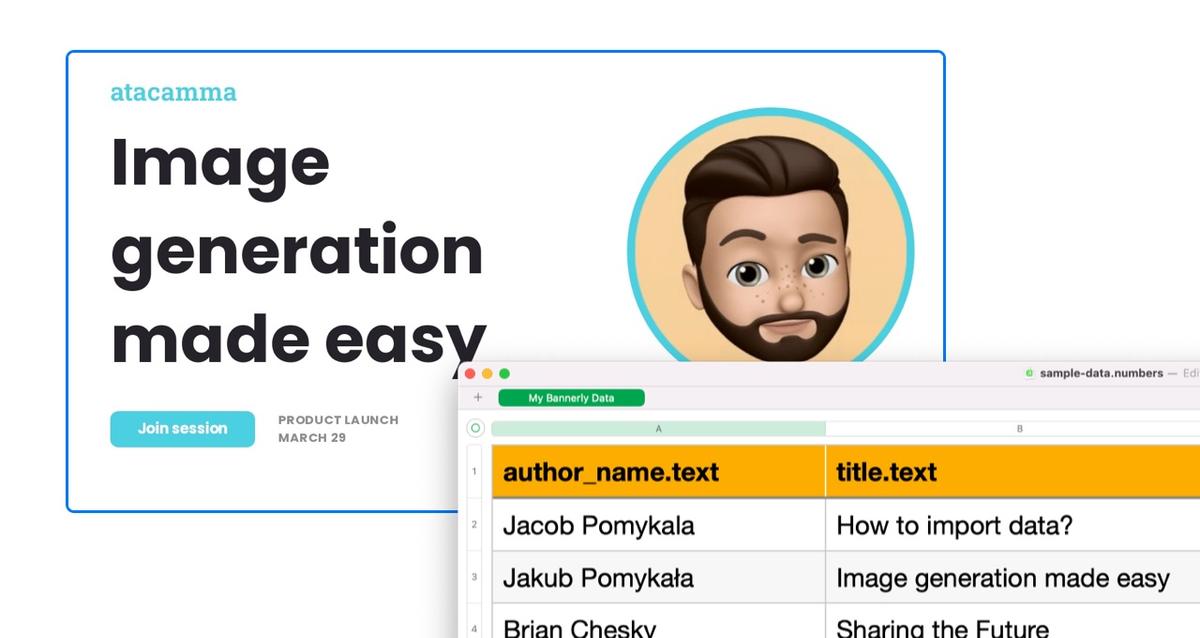
Task: Select the My Bannerly Data sheet tab
Action: [574, 397]
